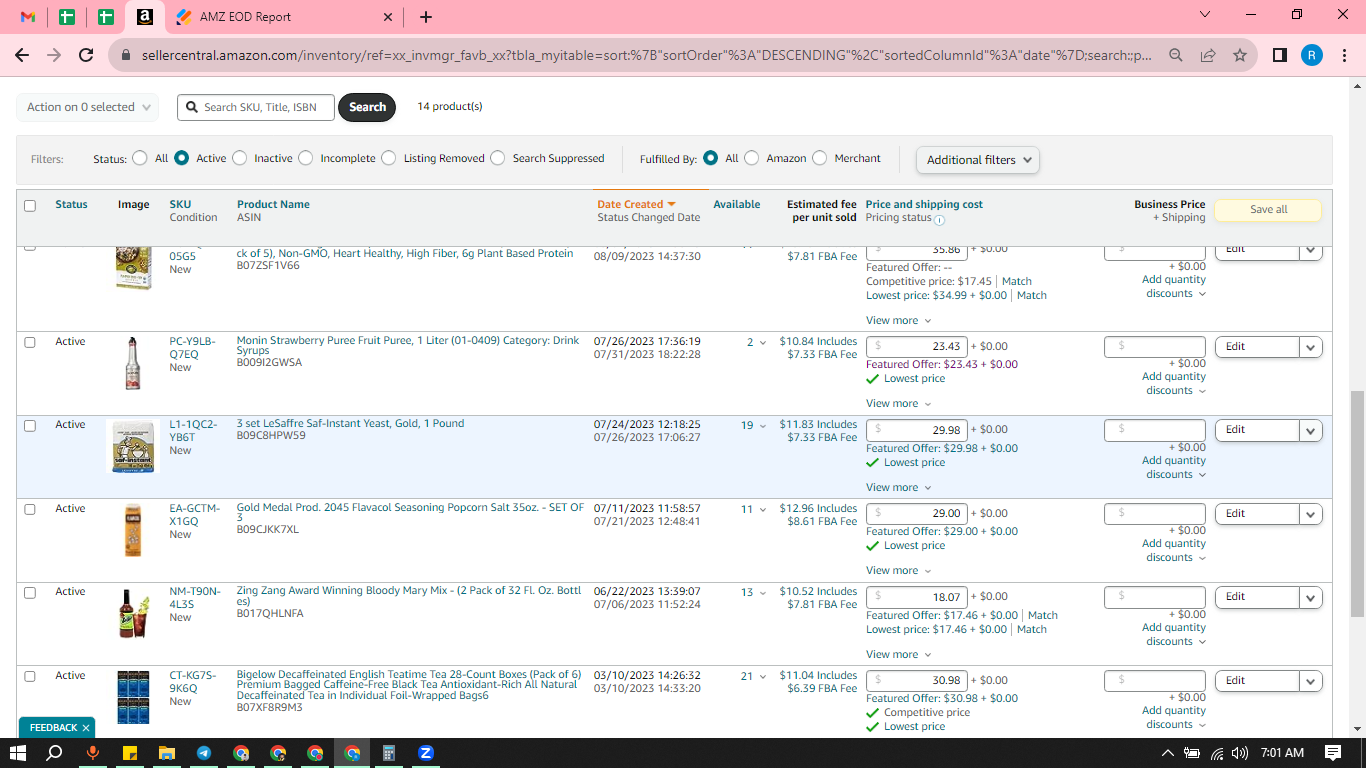This screenshot has height=768, width=1366.
Task: Open File Explorer from the taskbar
Action: [x=166, y=753]
